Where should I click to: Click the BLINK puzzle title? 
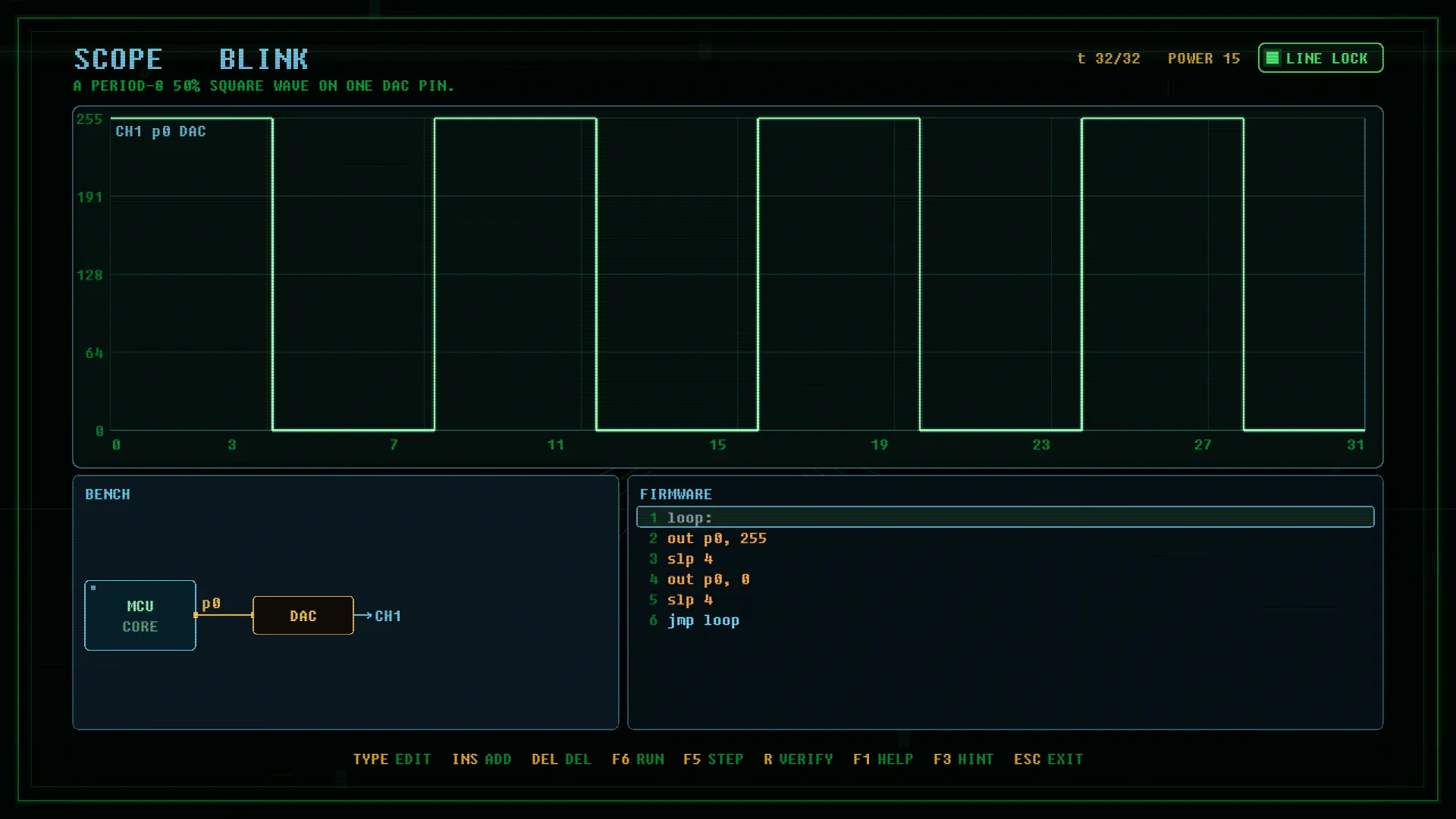click(x=264, y=59)
